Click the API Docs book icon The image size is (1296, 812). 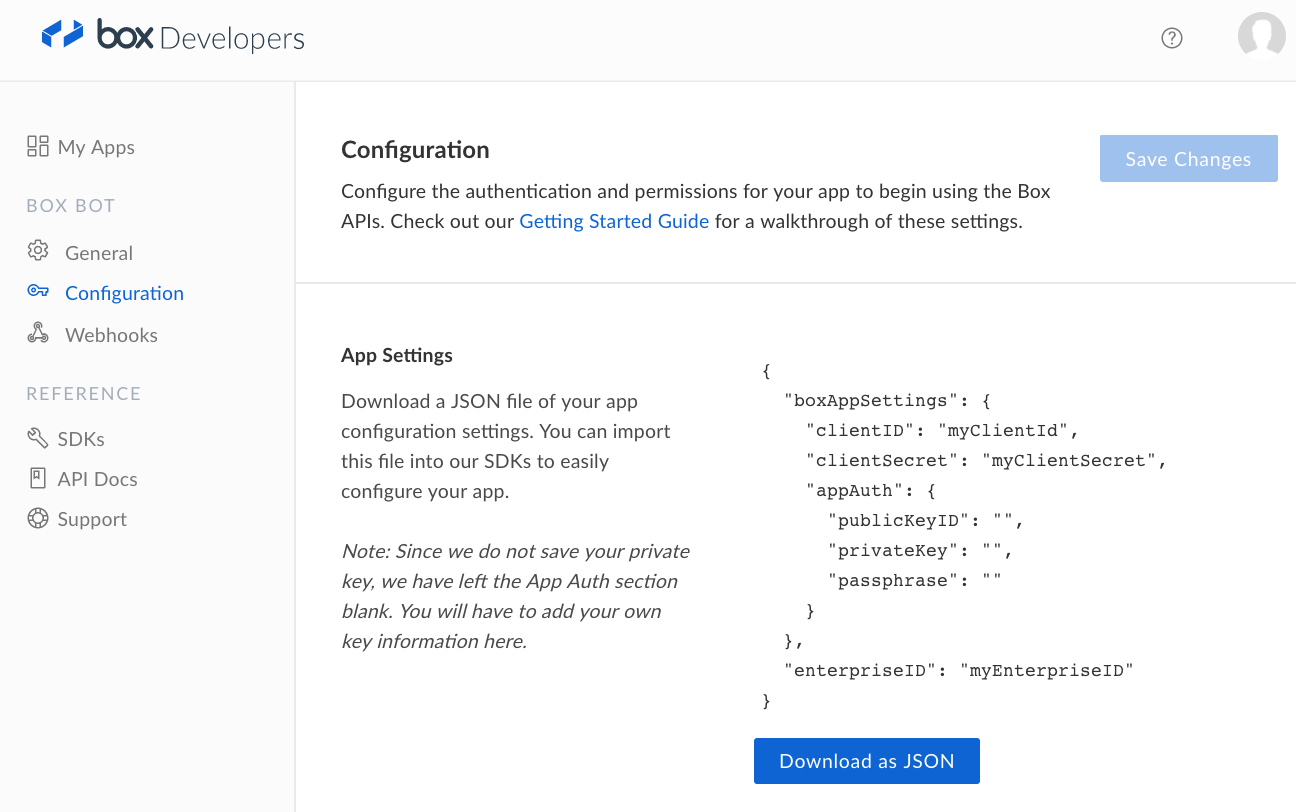[38, 478]
